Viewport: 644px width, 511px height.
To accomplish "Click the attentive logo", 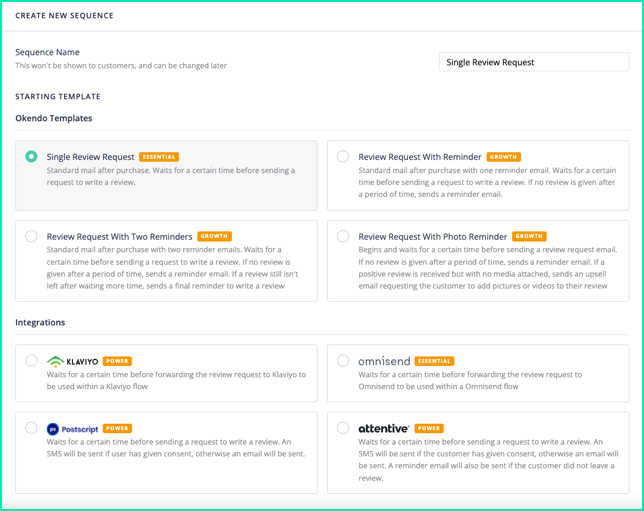I will click(x=384, y=428).
